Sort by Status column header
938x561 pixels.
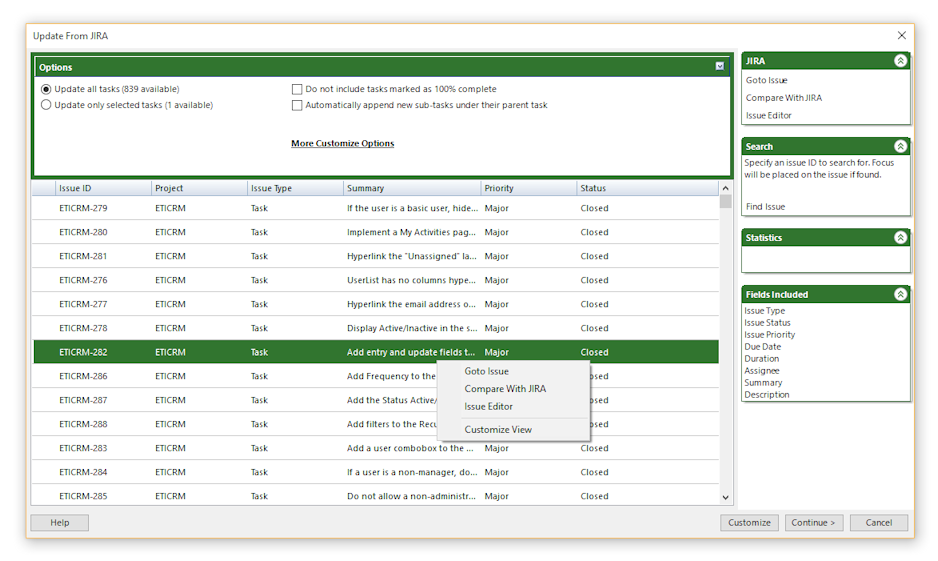click(648, 188)
